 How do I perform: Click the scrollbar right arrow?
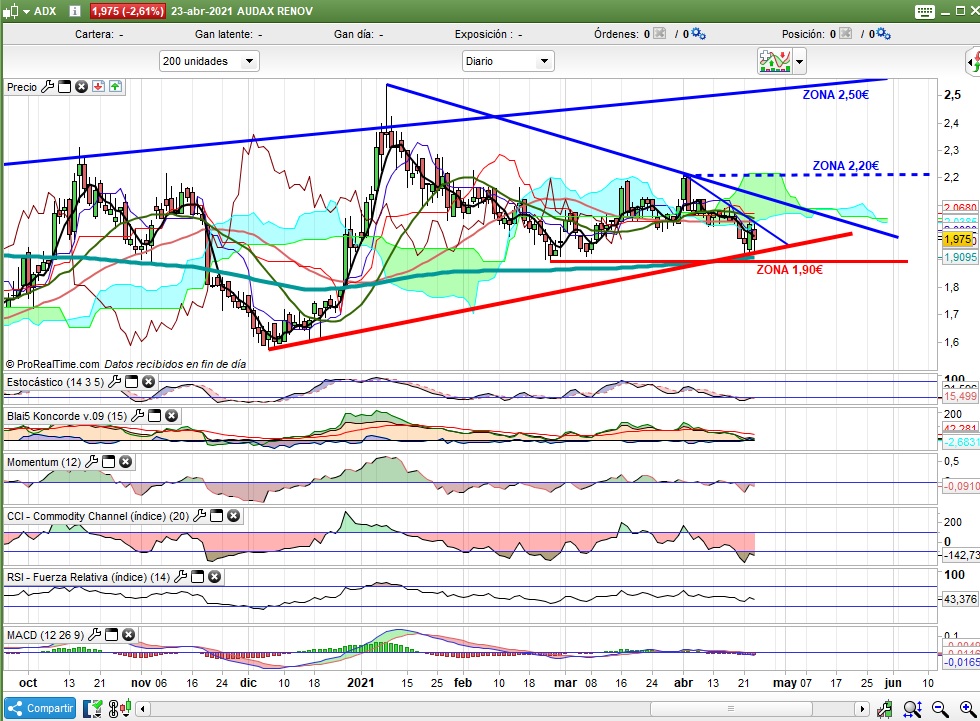pos(862,709)
